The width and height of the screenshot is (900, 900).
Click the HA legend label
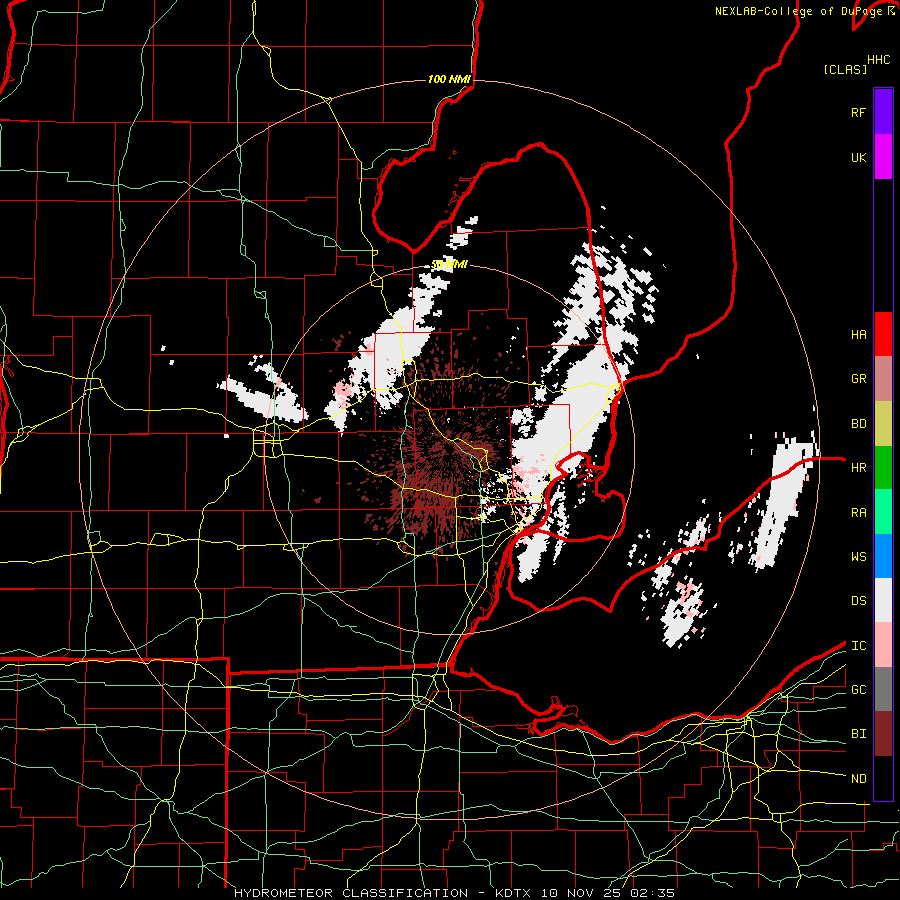coord(858,335)
